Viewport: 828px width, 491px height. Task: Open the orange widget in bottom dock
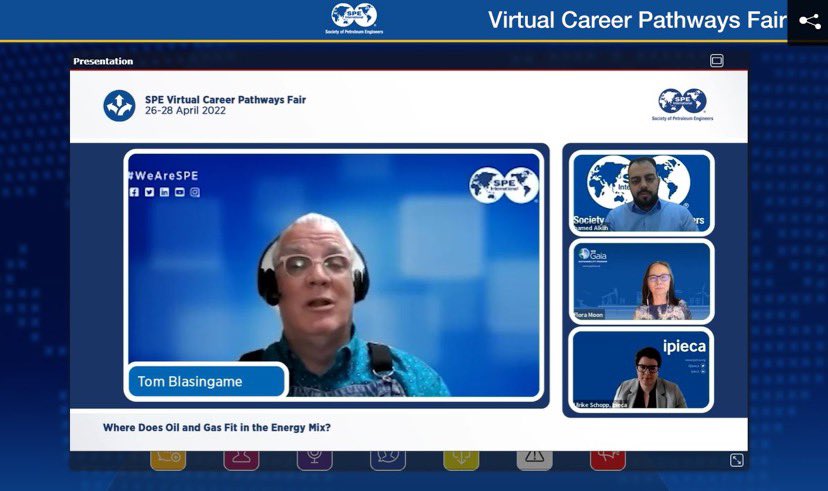(168, 459)
